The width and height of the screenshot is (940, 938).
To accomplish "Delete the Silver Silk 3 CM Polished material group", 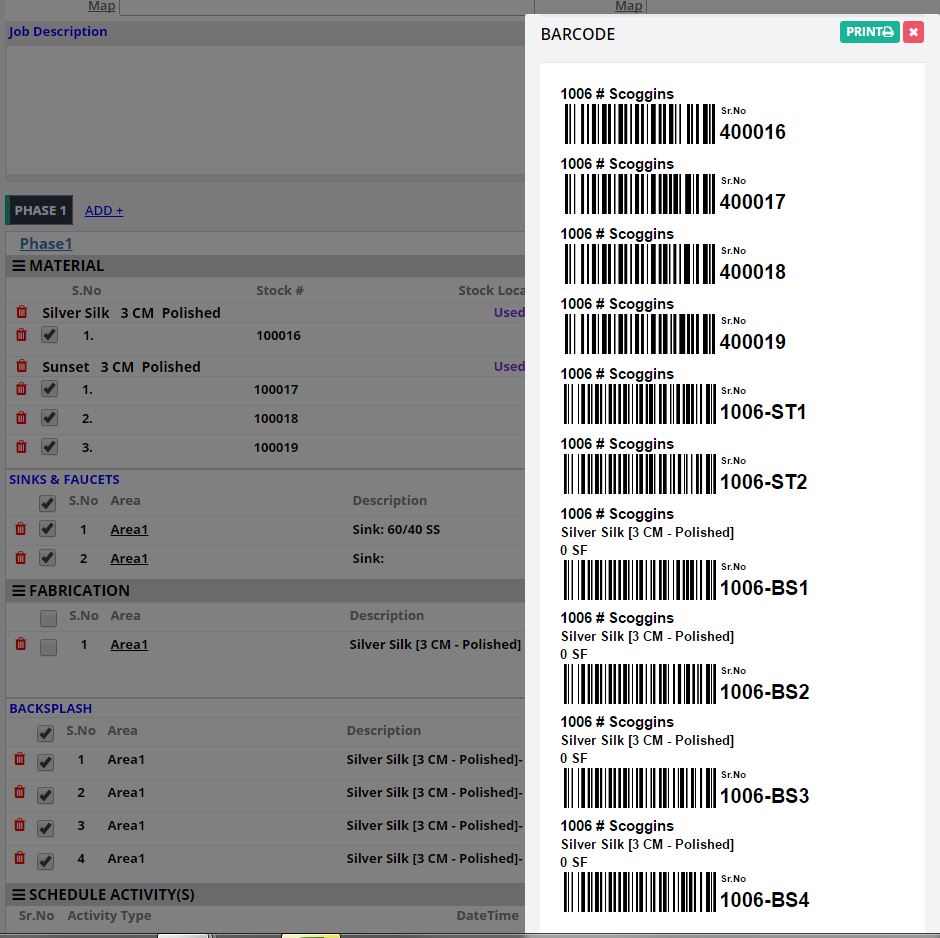I will pos(22,312).
